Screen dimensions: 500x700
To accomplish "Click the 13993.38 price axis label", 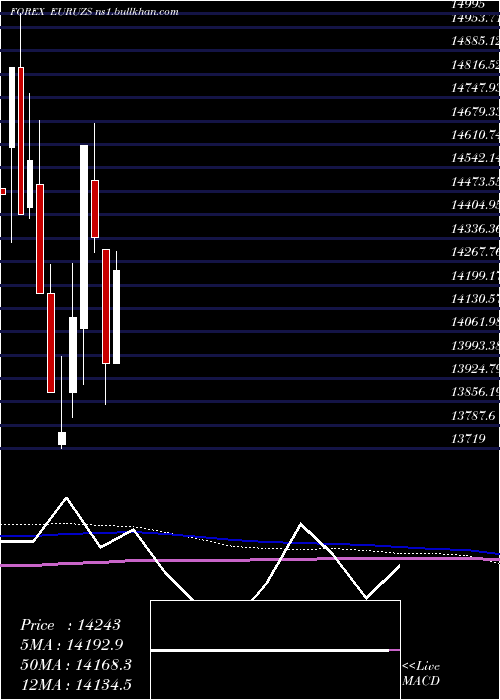I will point(475,346).
